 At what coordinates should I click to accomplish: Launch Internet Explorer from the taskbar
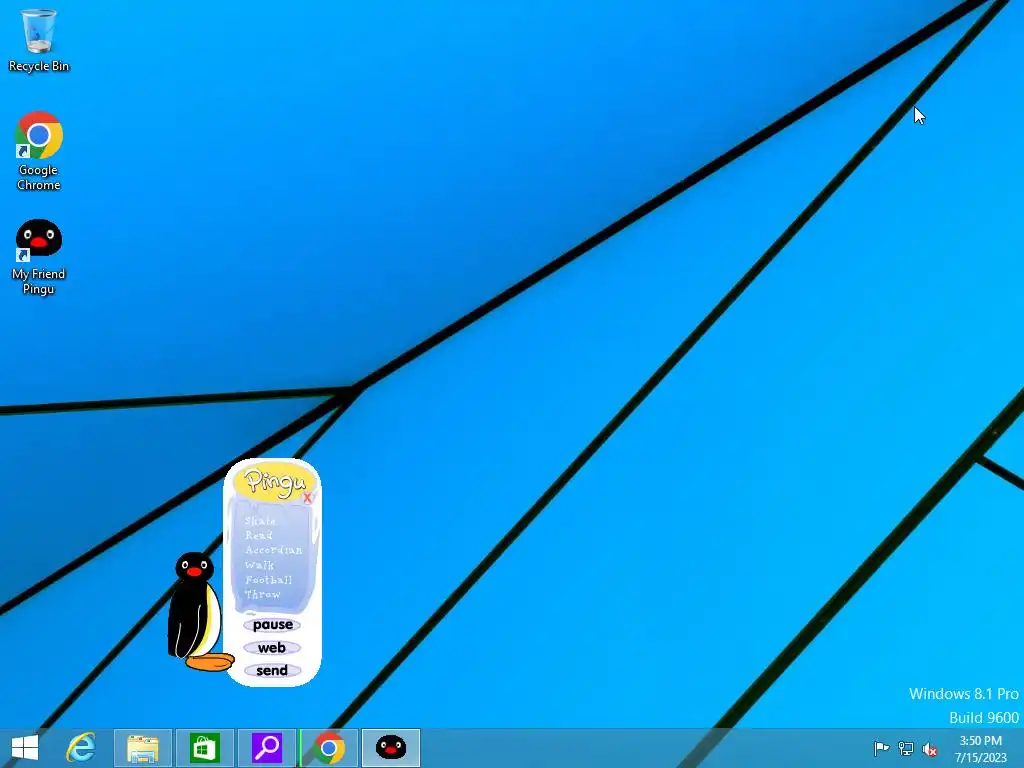tap(81, 748)
